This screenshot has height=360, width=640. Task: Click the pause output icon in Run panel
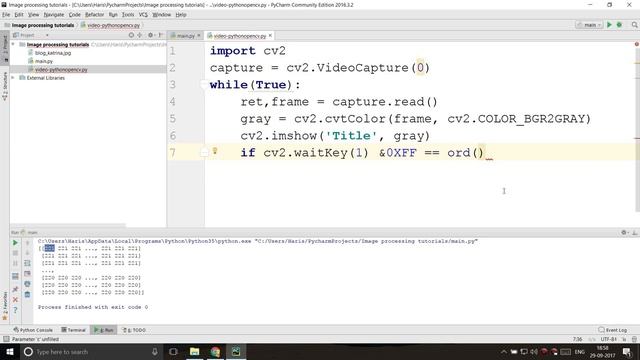(x=15, y=264)
